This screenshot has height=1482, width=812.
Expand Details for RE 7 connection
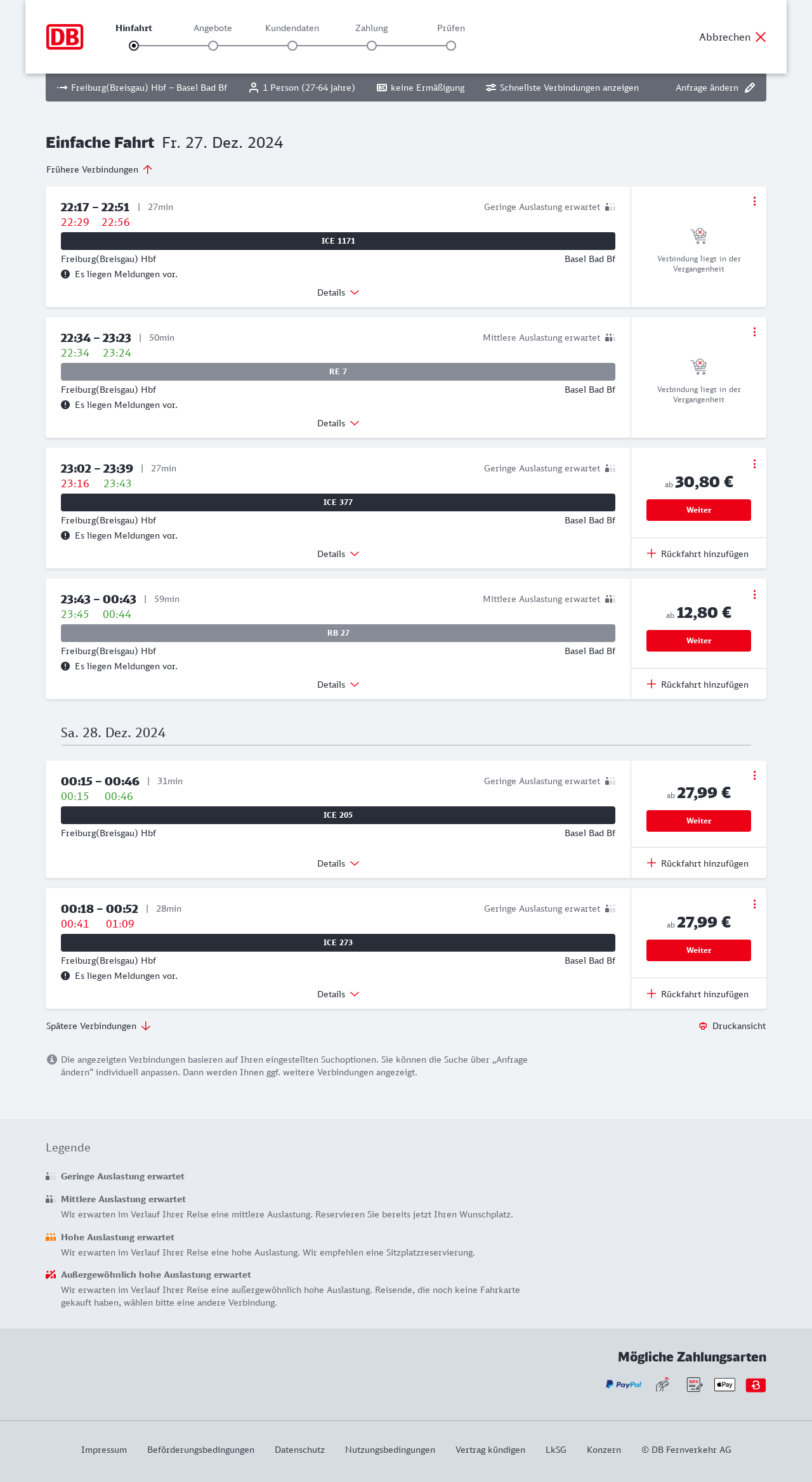coord(338,423)
